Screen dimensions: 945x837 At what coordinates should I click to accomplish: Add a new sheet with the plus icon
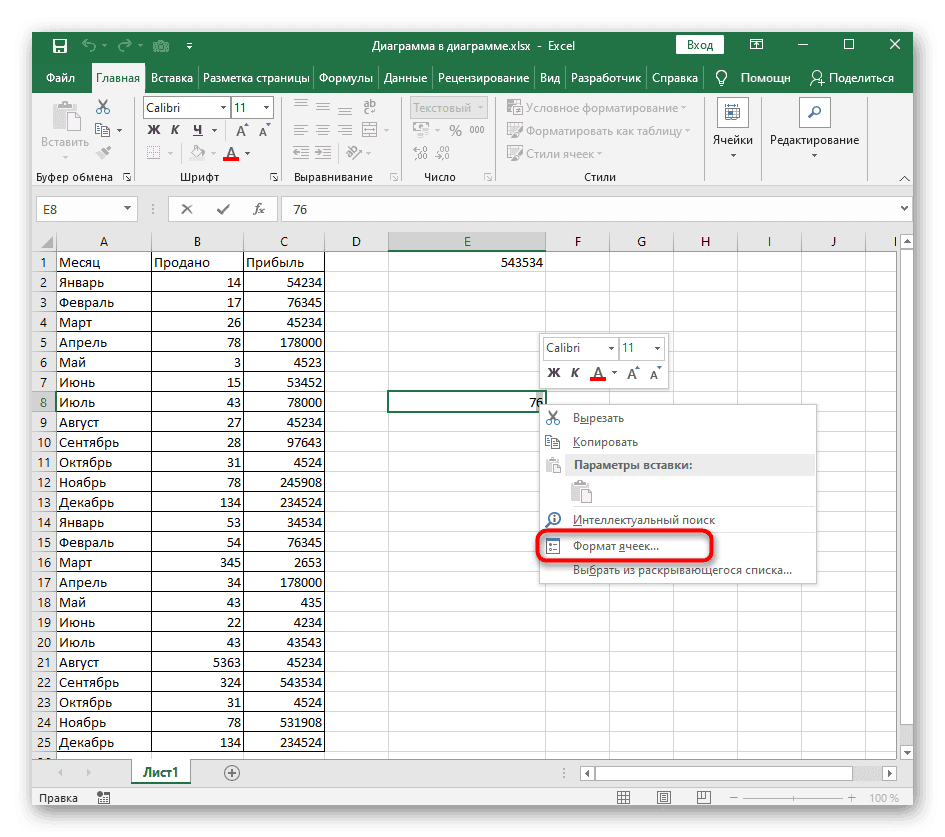pyautogui.click(x=232, y=772)
